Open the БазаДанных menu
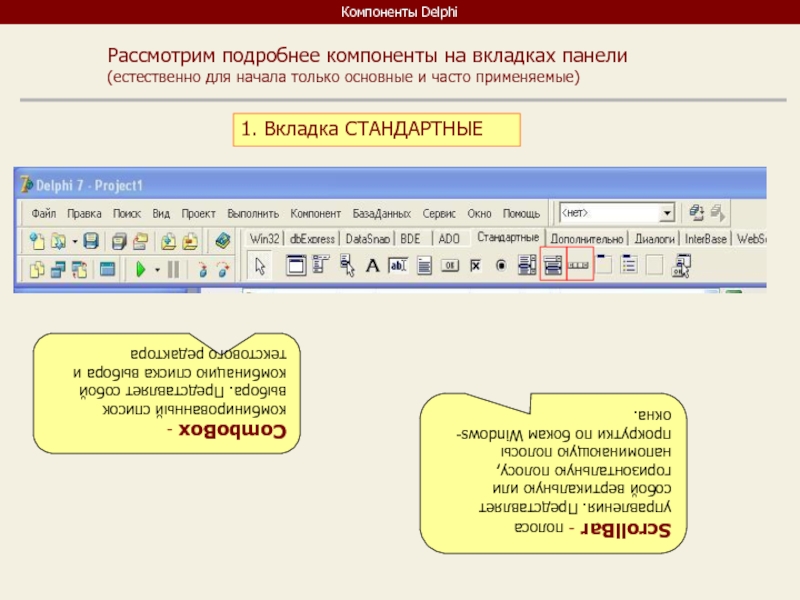 [382, 213]
